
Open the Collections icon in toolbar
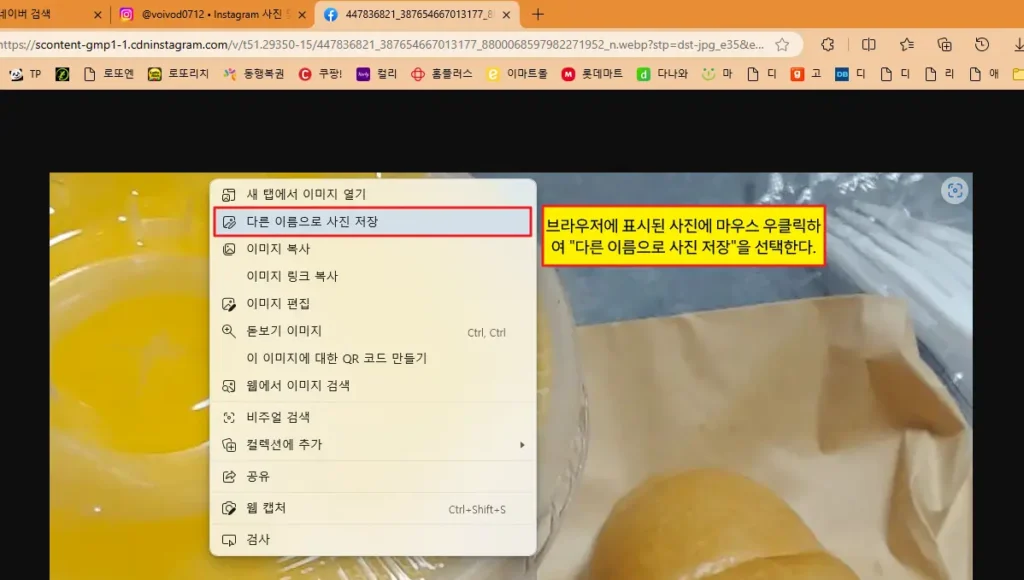point(944,45)
